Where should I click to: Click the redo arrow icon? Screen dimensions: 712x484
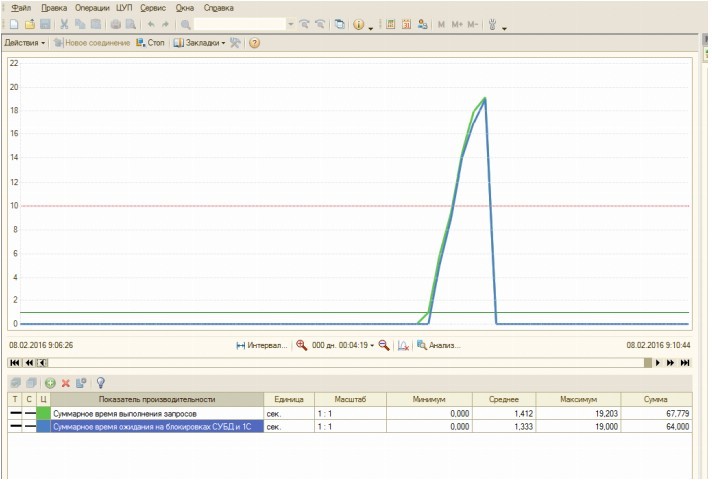pos(165,25)
